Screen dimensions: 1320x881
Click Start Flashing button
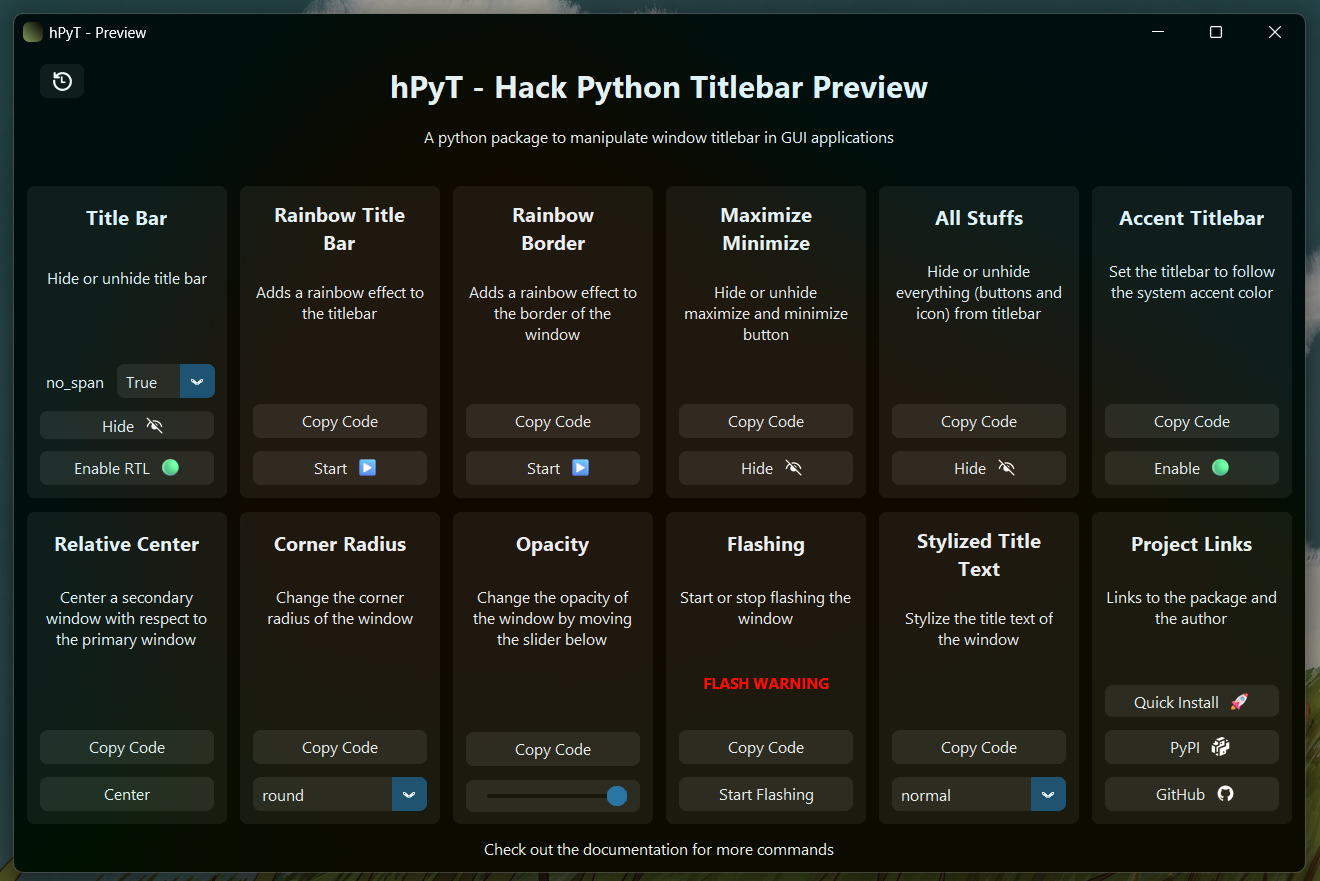pyautogui.click(x=766, y=794)
